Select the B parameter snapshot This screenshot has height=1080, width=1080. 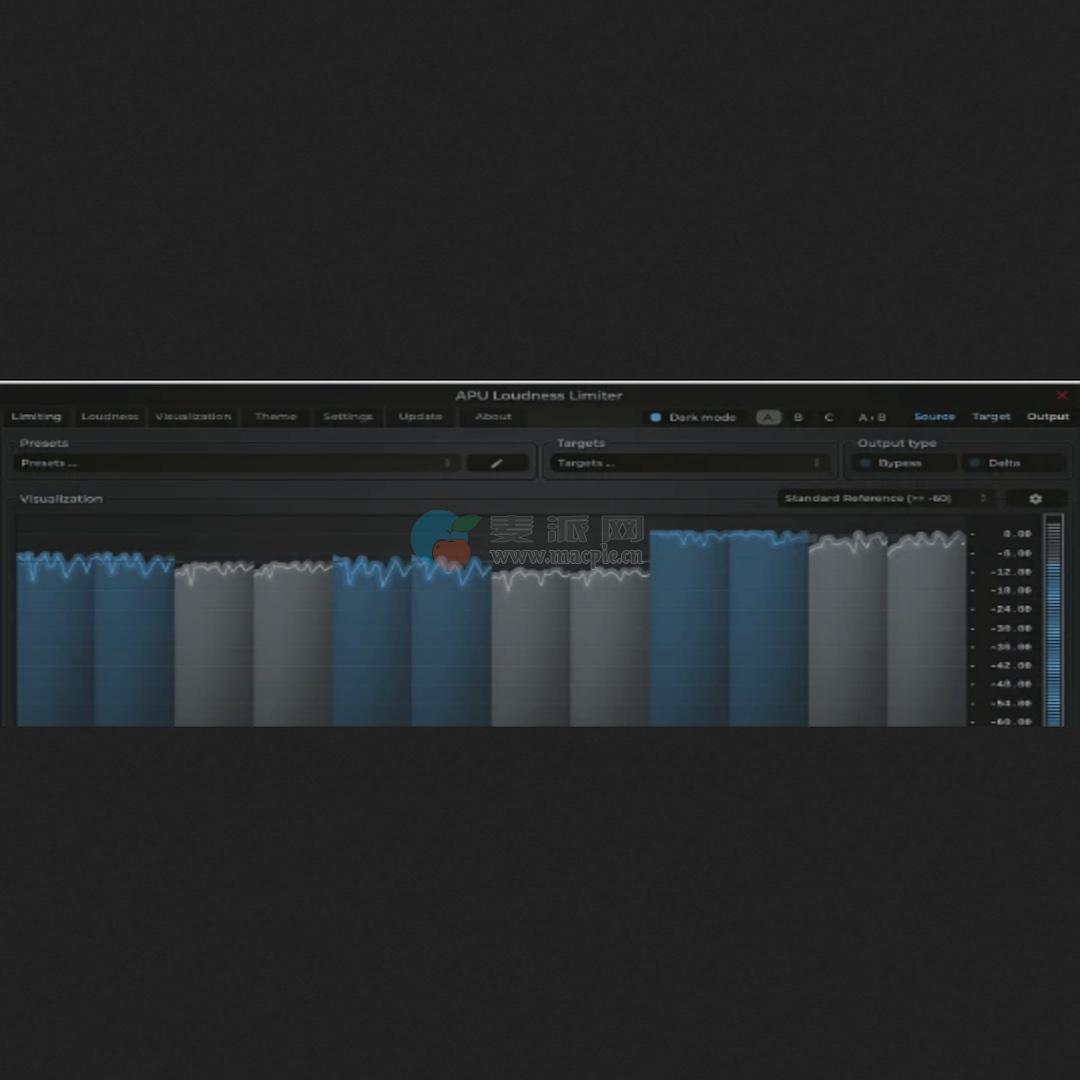click(x=799, y=417)
